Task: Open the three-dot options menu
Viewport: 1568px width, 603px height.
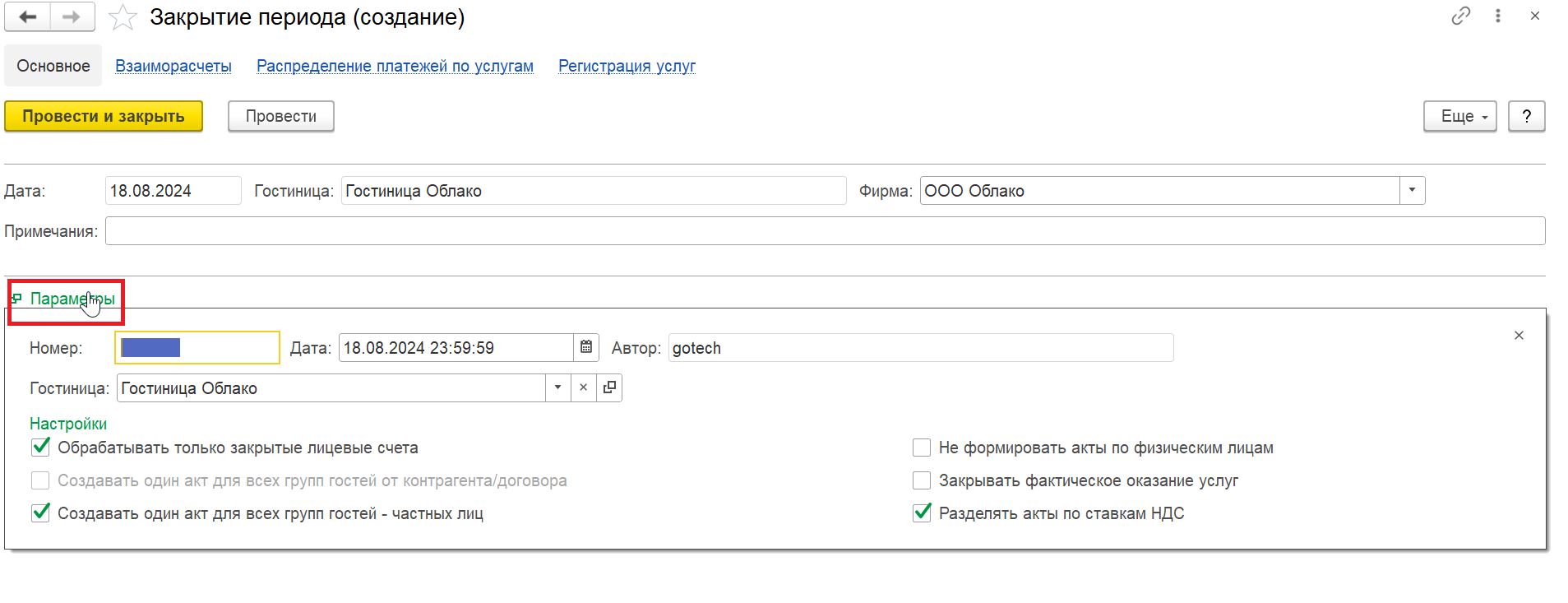Action: [1498, 16]
